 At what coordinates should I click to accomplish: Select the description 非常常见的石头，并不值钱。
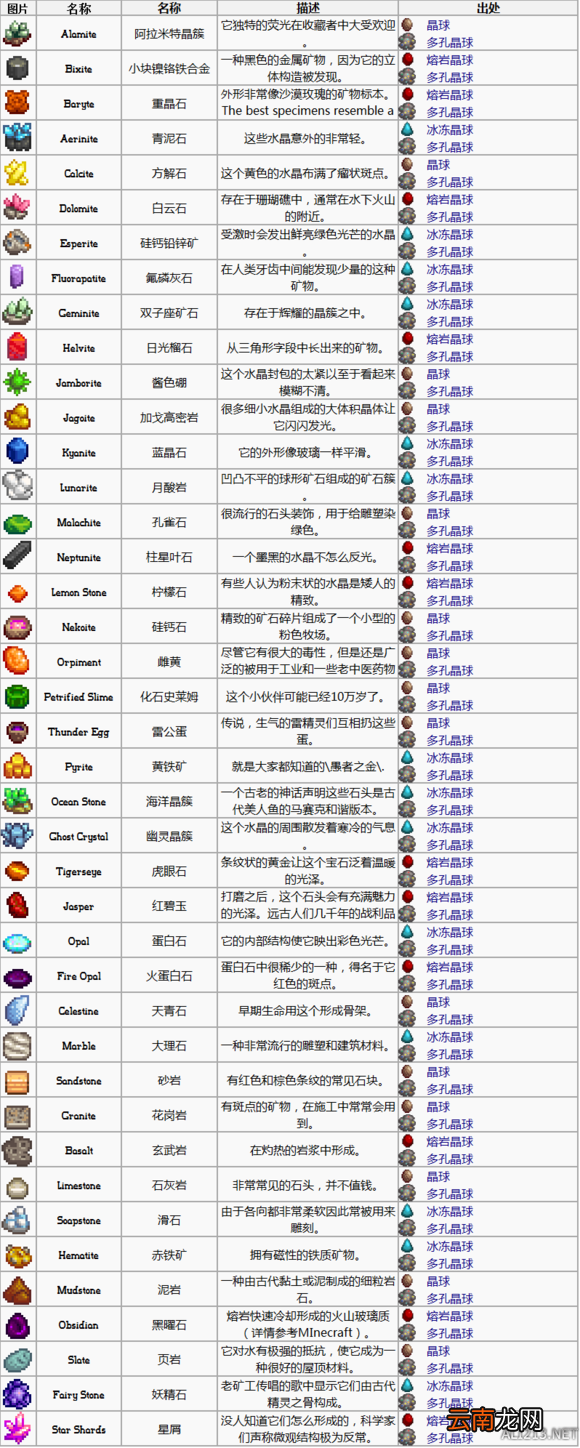click(x=308, y=1186)
